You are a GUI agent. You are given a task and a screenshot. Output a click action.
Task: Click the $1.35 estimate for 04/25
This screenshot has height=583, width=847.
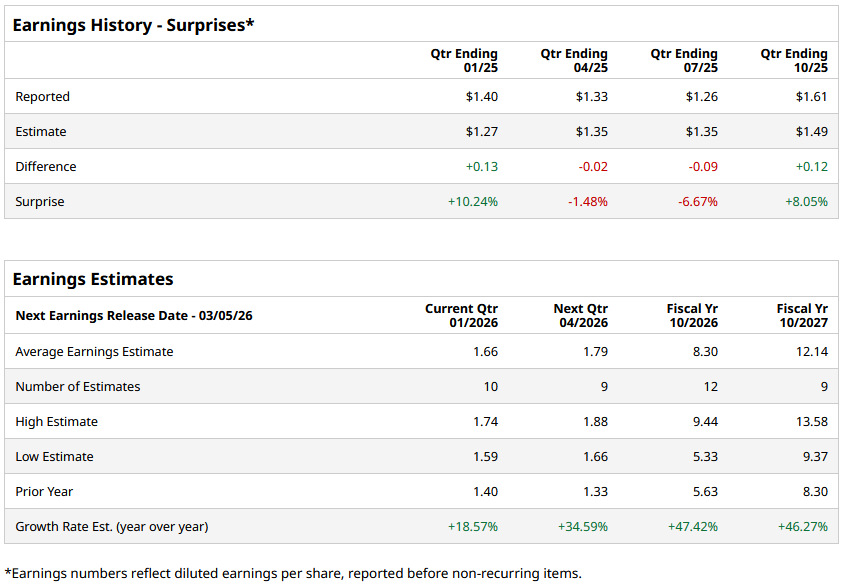pyautogui.click(x=591, y=132)
